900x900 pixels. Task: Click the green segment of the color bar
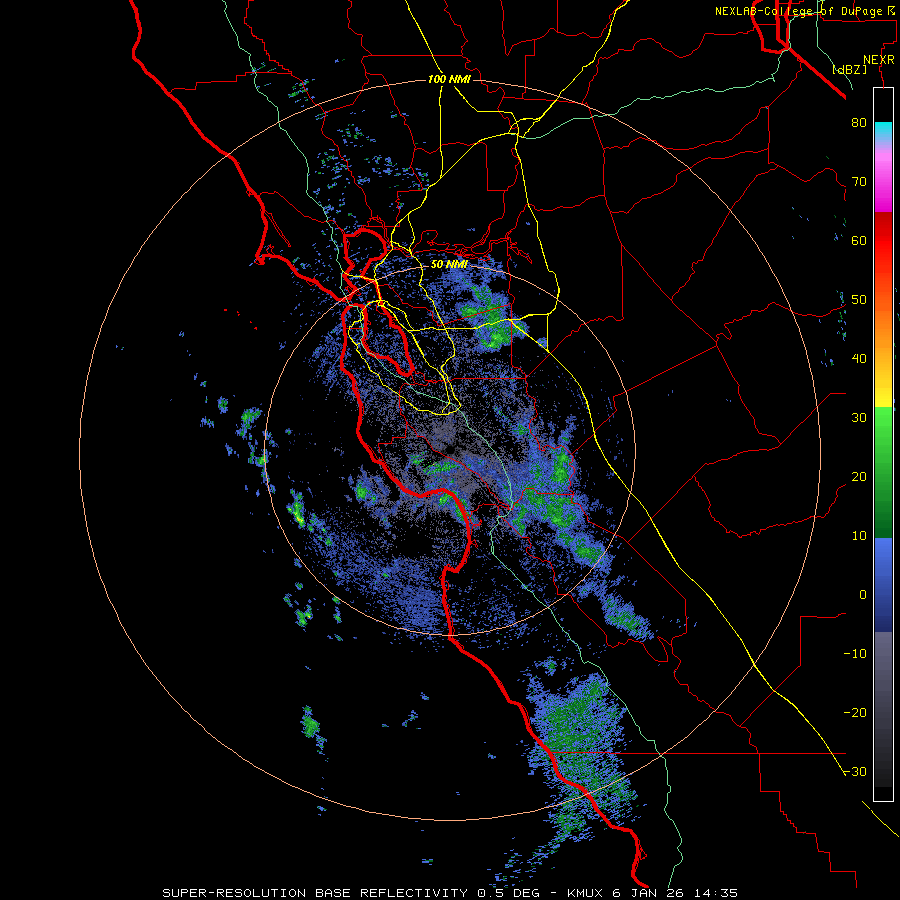point(883,472)
